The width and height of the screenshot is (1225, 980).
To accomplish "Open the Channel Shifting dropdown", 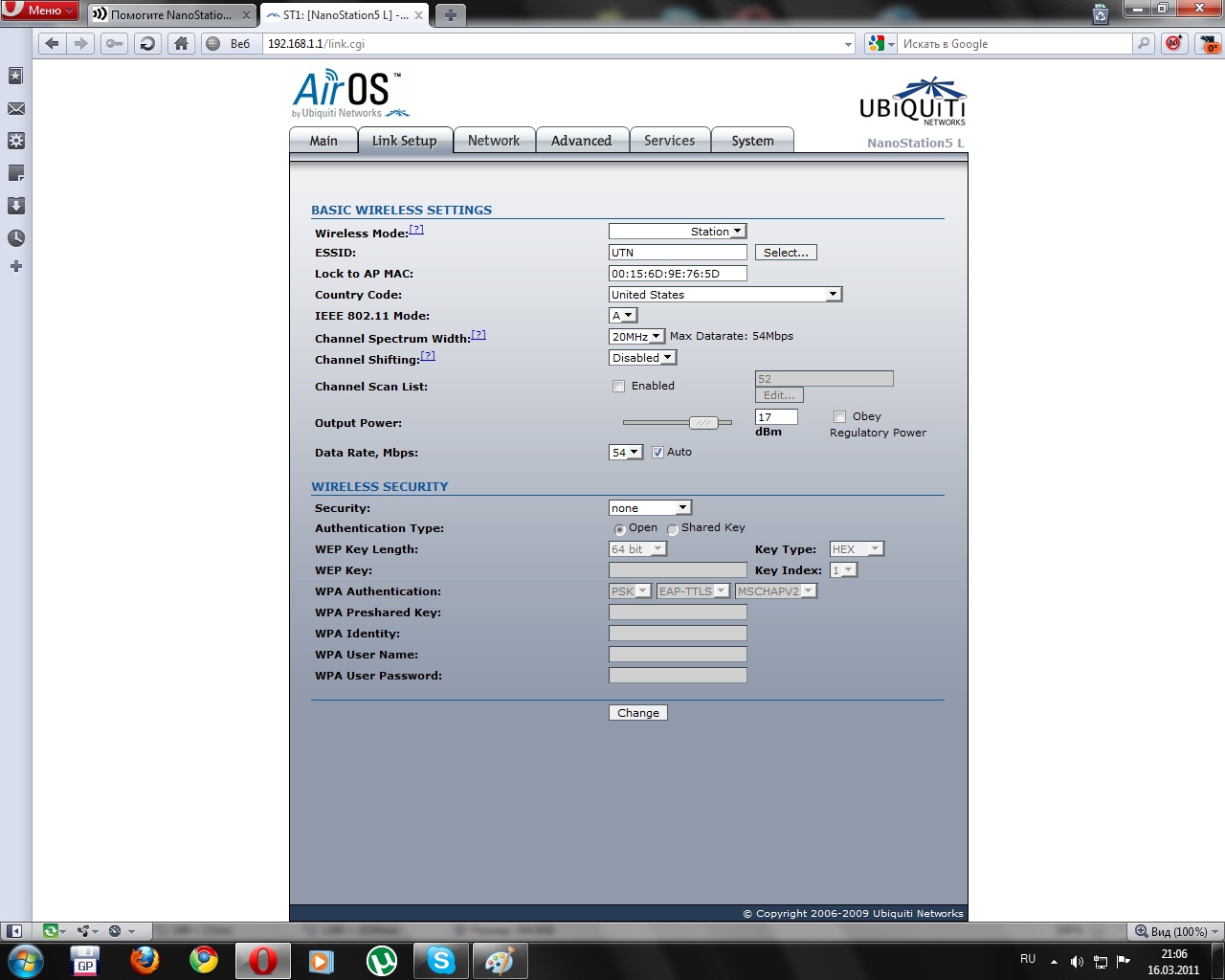I will tap(643, 358).
